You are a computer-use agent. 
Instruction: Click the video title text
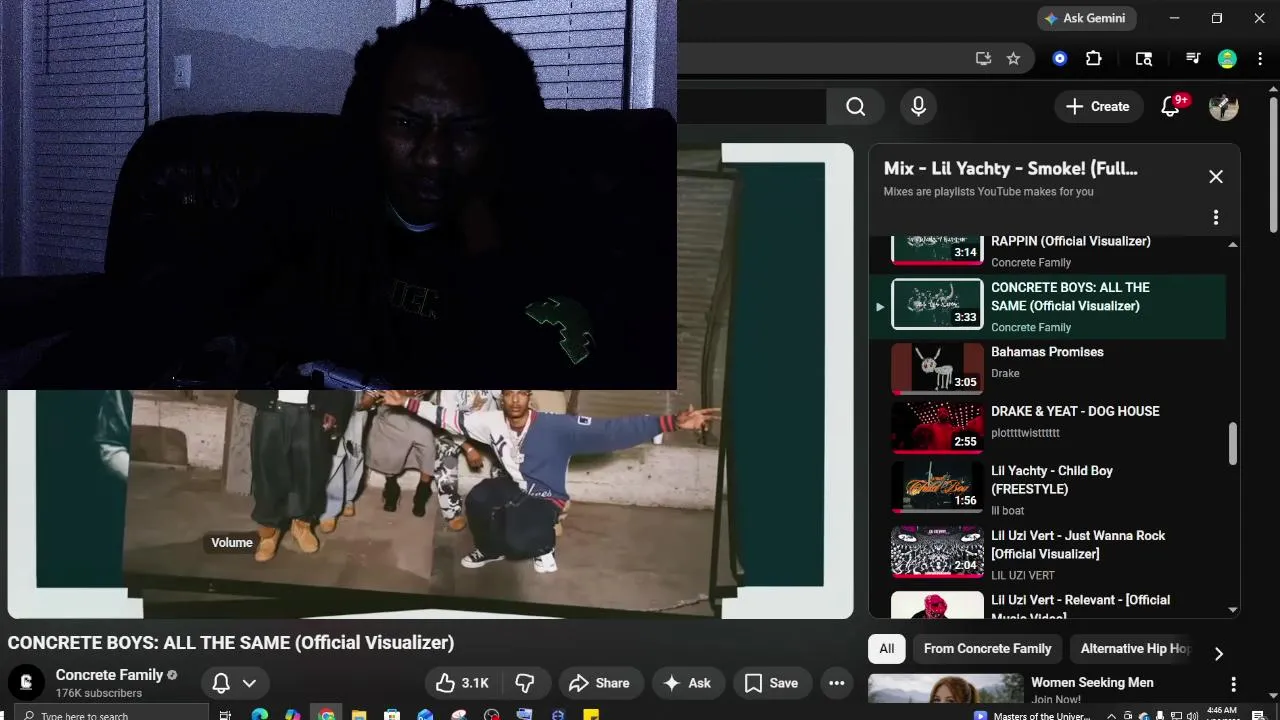tap(231, 642)
